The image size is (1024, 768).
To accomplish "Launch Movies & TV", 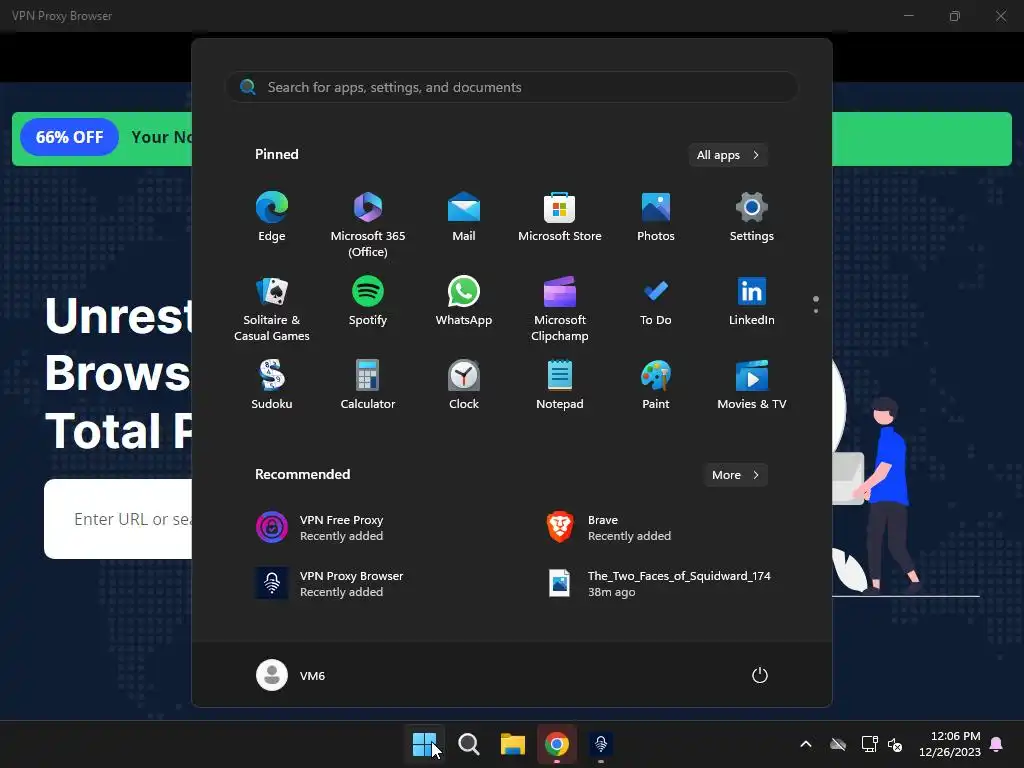I will tap(752, 386).
